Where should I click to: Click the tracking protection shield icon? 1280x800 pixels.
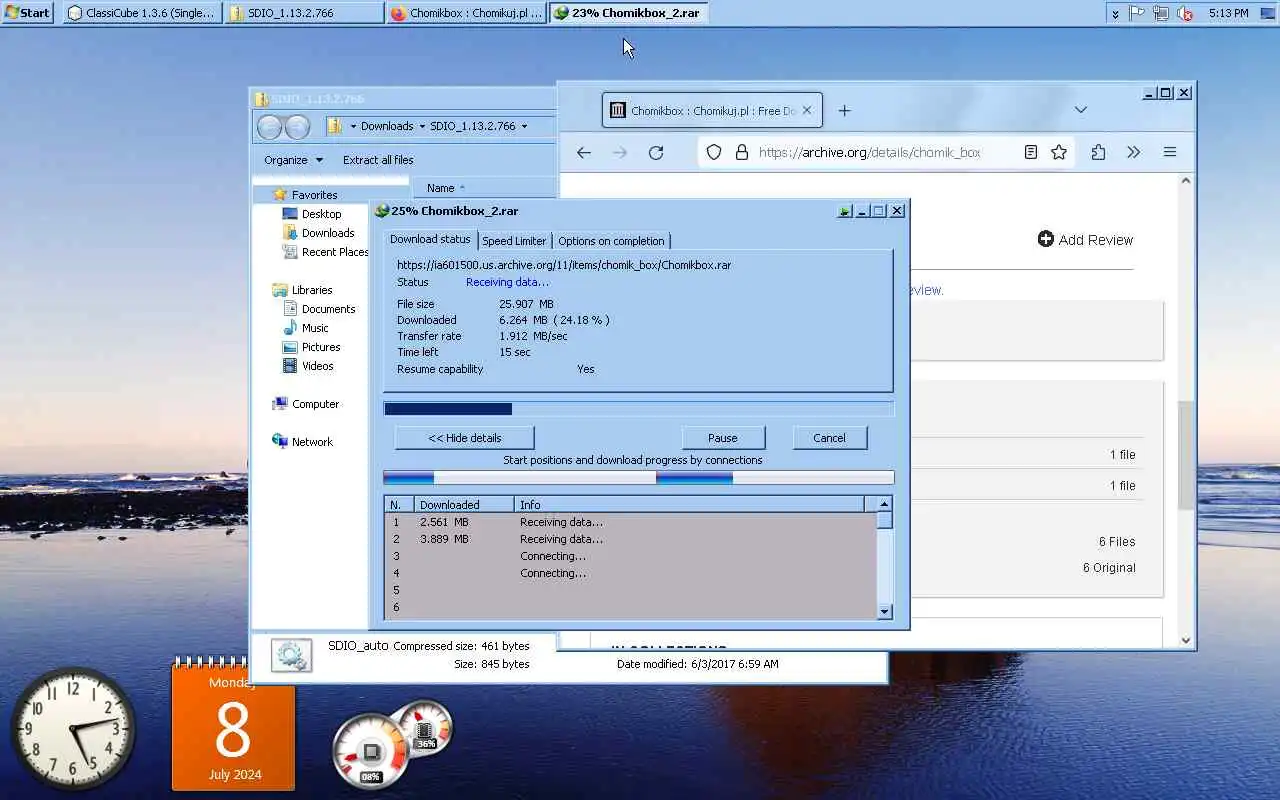714,152
